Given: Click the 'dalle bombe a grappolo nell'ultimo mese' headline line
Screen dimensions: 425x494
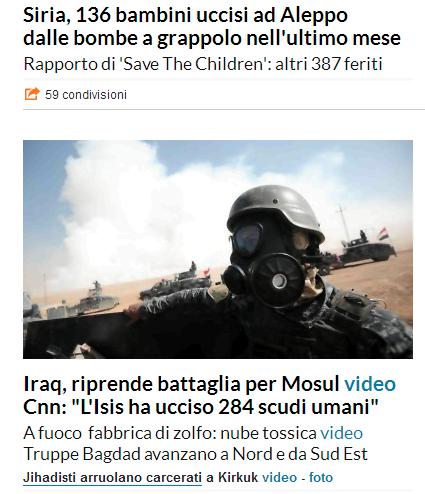Looking at the screenshot, I should (212, 38).
